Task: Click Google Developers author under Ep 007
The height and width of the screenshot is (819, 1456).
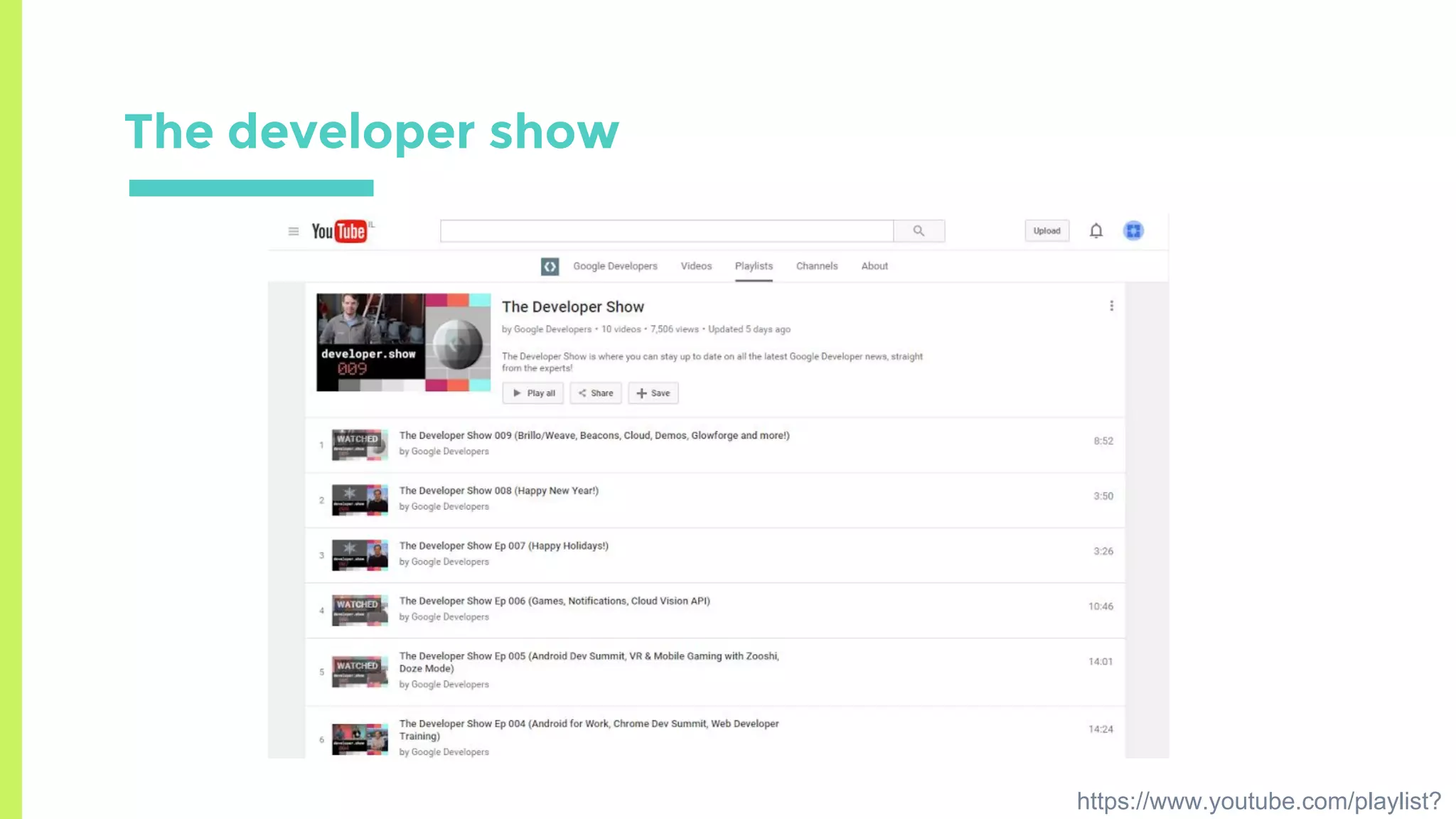Action: click(x=450, y=562)
